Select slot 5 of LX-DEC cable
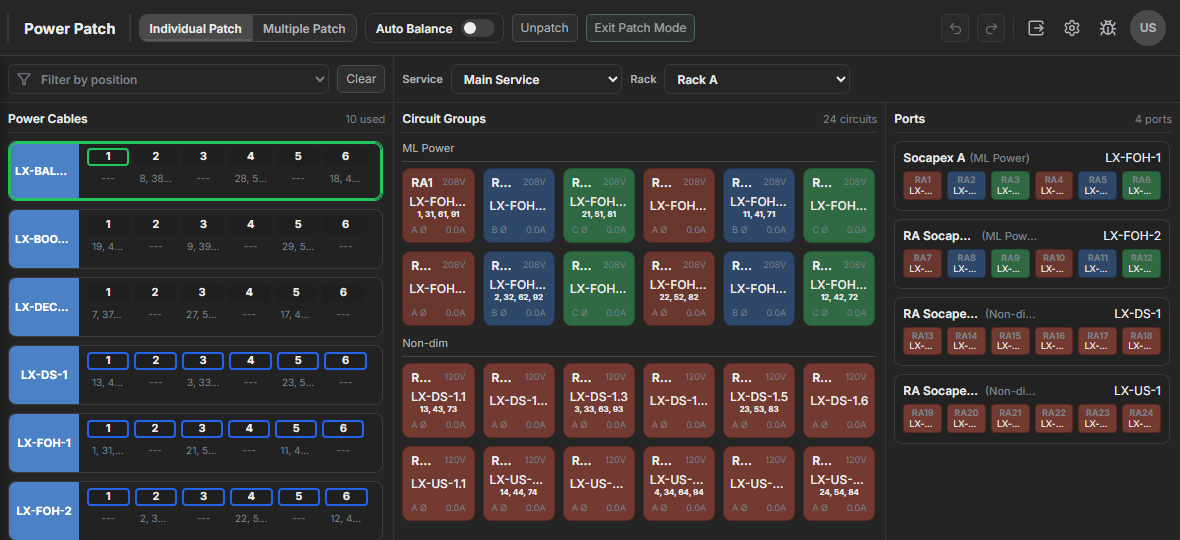The image size is (1180, 540). point(298,293)
